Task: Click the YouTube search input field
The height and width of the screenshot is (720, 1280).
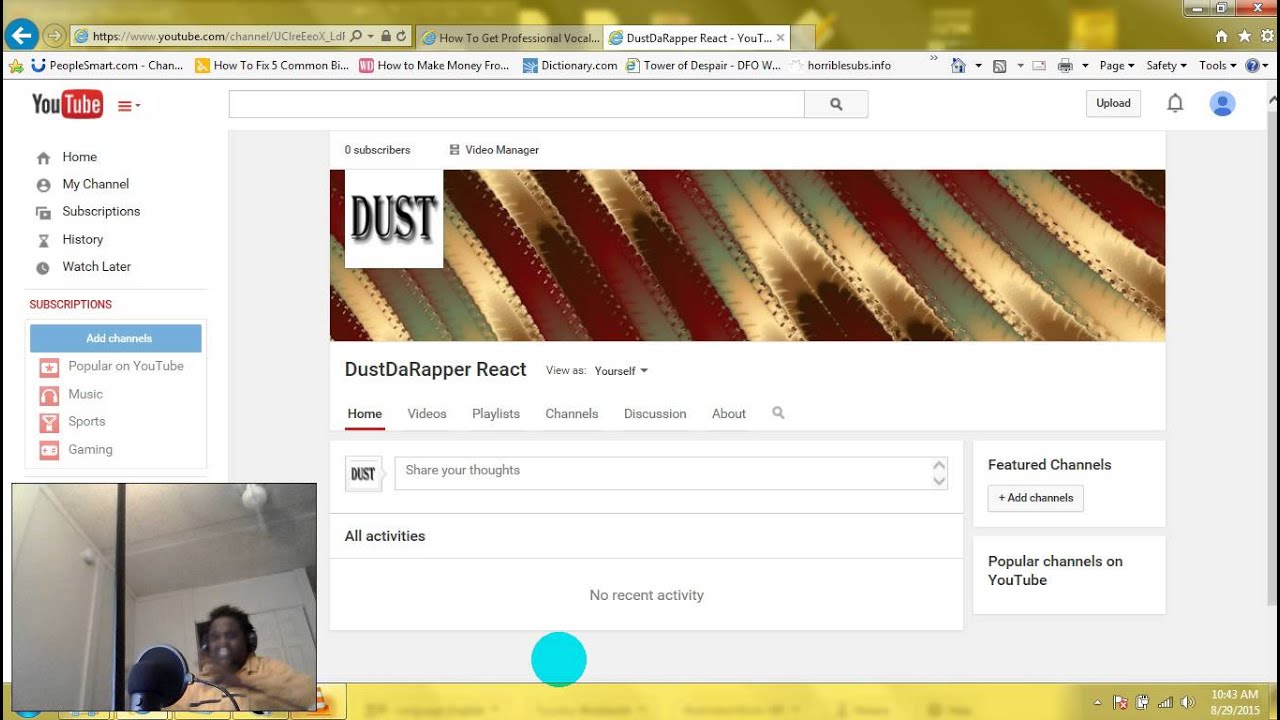Action: (x=516, y=104)
